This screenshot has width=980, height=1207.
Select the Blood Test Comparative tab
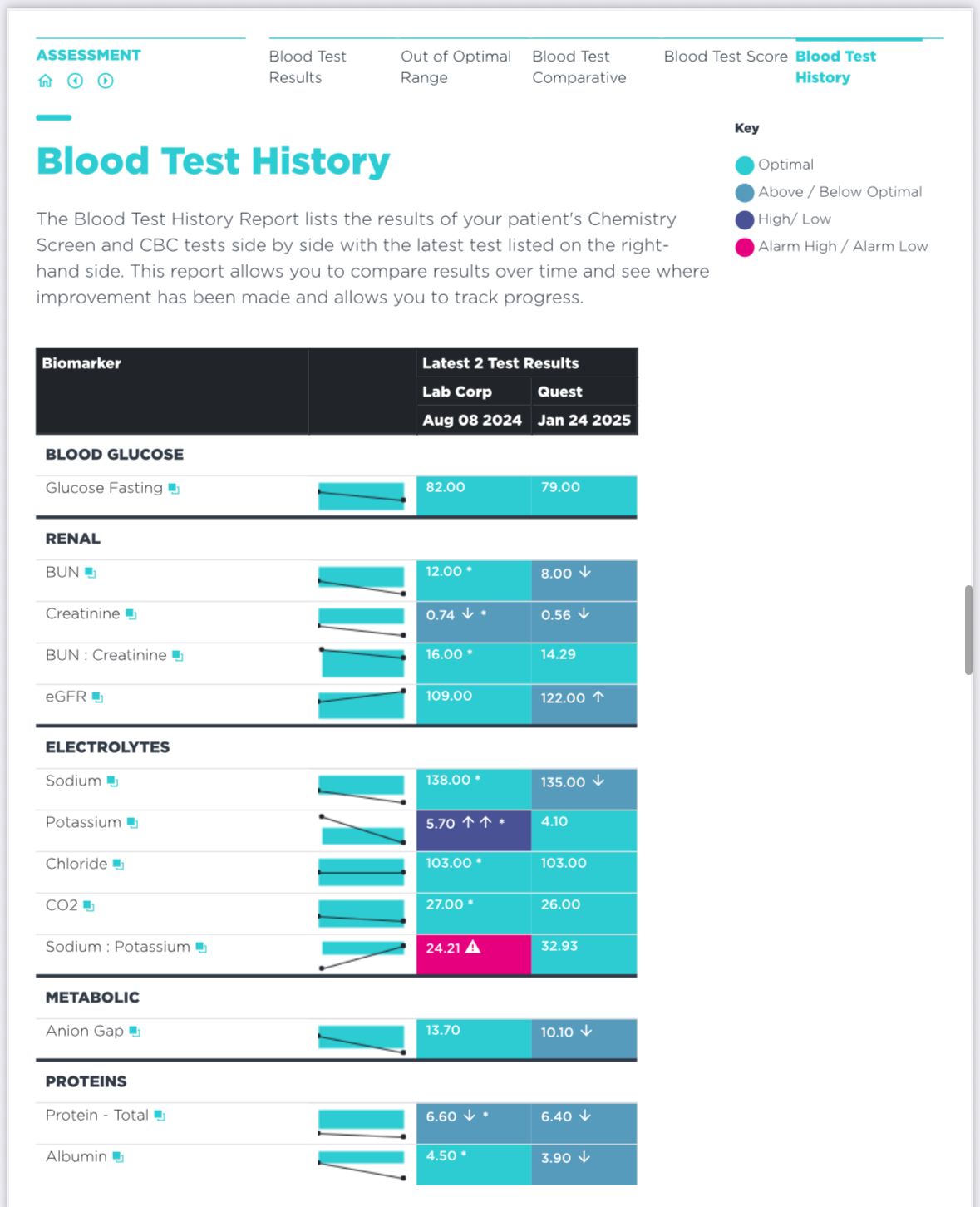[x=579, y=67]
